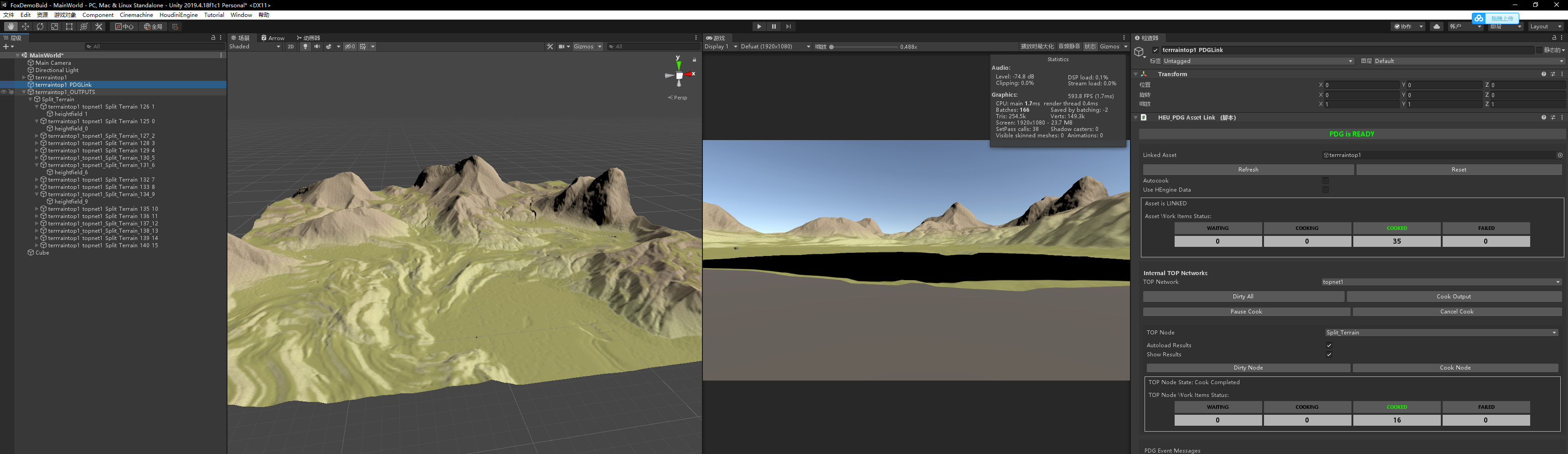Collapse the Transform component foldout
The height and width of the screenshot is (454, 1568).
(1136, 74)
